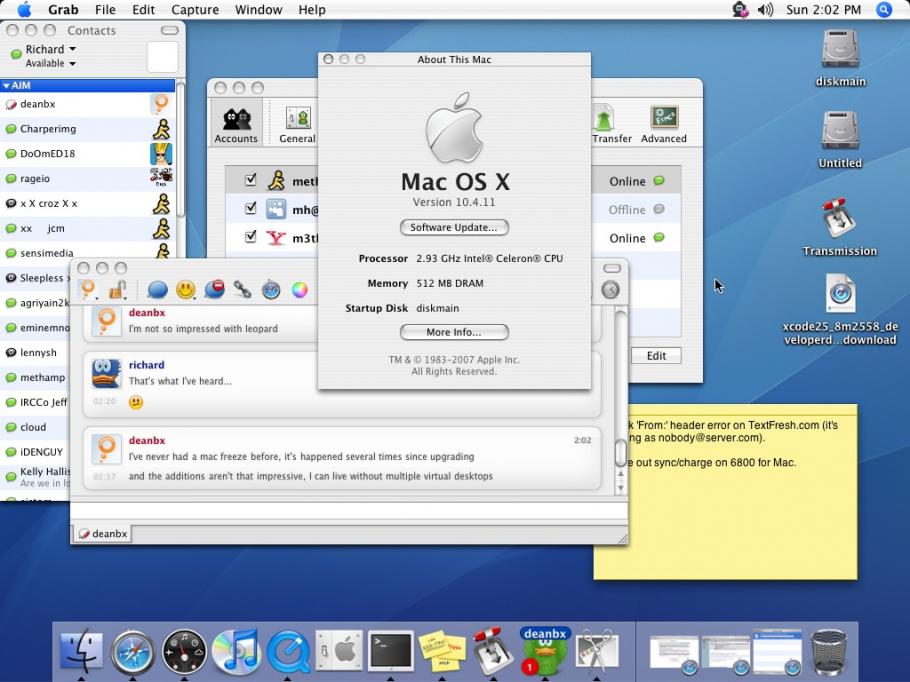Open the Transfer preferences pane

[x=612, y=124]
